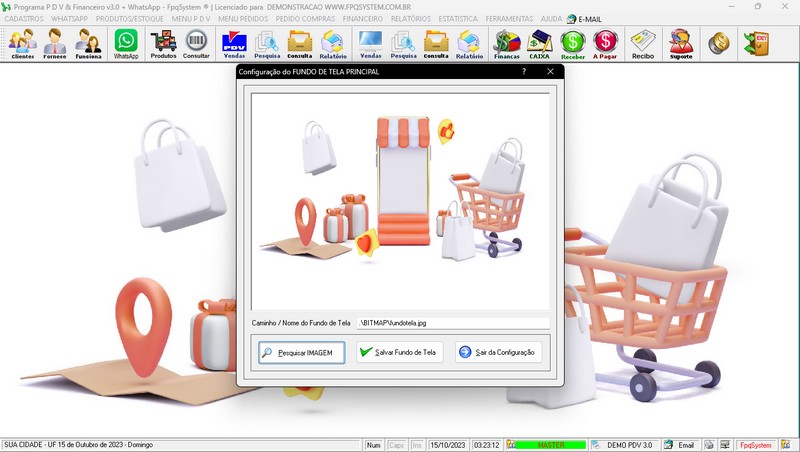Close the Configuração do FUNDO dialog
The image size is (800, 452).
550,71
